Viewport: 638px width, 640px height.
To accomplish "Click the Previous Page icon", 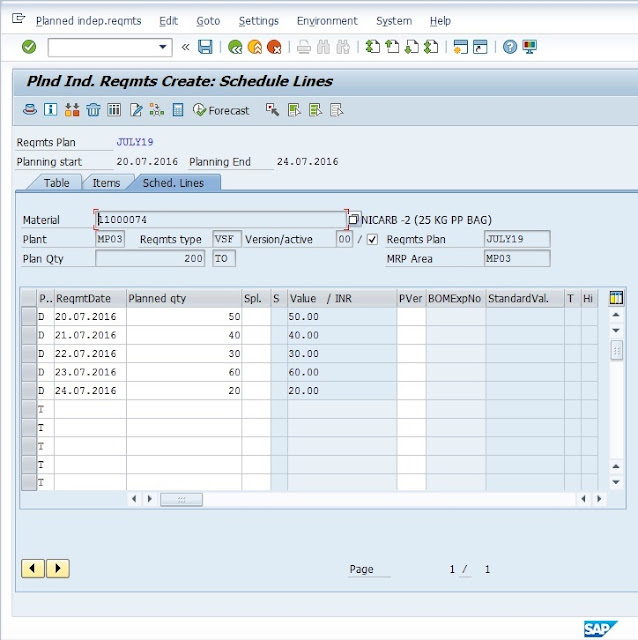I will pyautogui.click(x=392, y=47).
